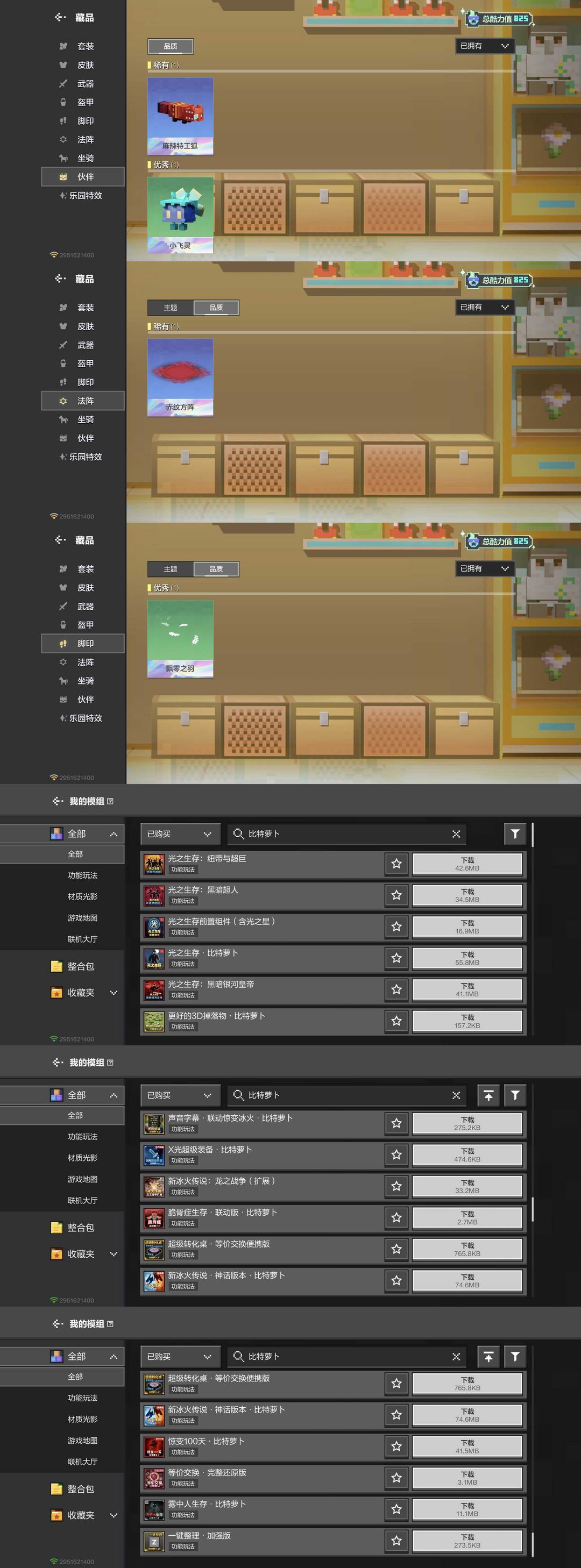Click the highlighted 脚印 sidebar item
Image resolution: width=581 pixels, height=1568 pixels.
click(83, 644)
